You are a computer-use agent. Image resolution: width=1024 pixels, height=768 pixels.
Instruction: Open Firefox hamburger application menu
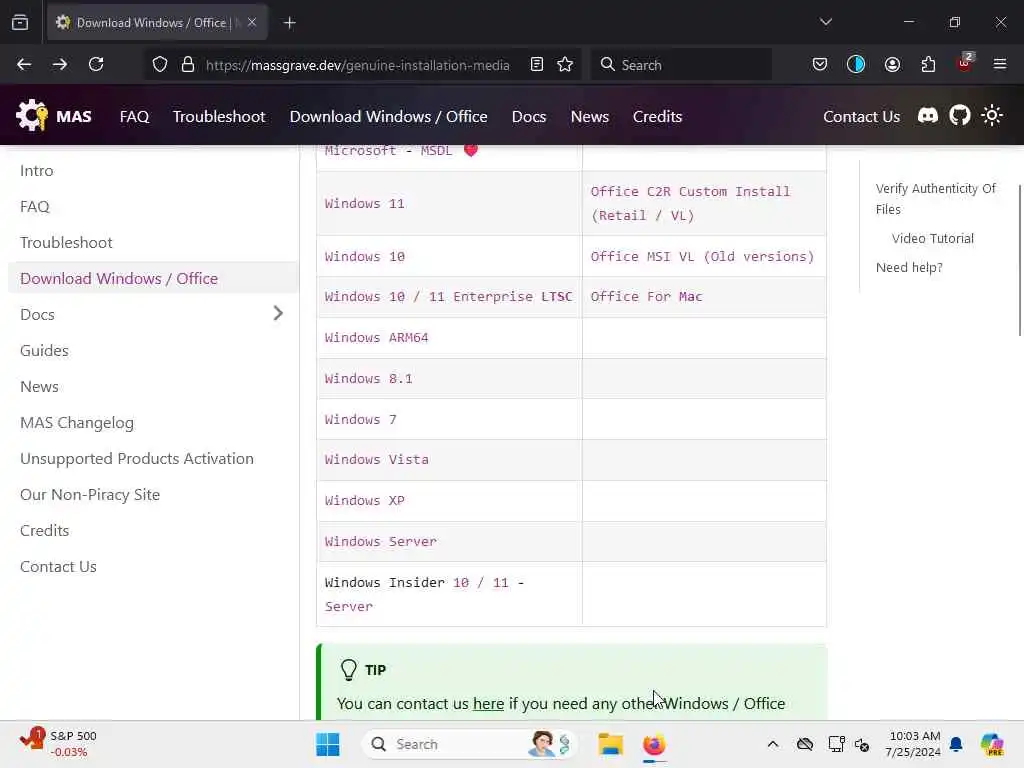click(1000, 65)
